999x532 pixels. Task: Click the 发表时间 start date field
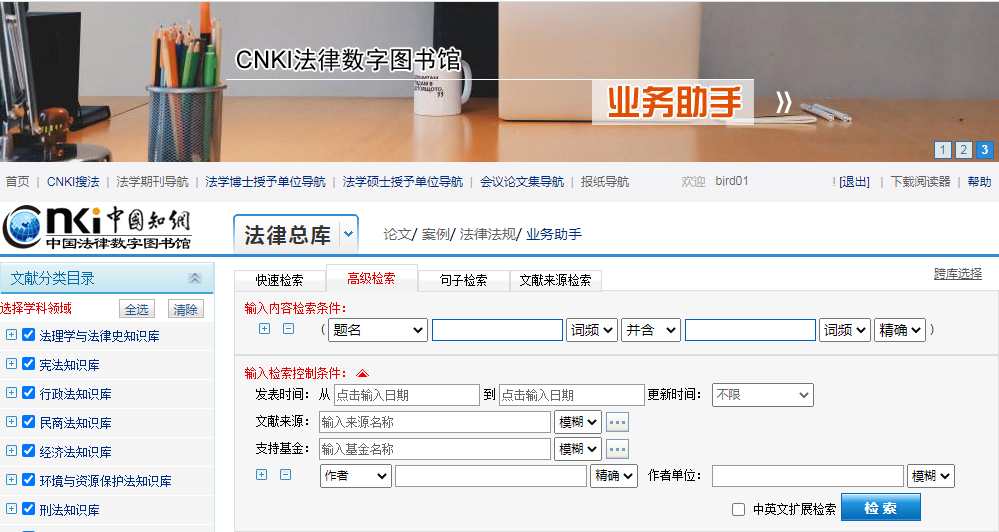click(x=406, y=395)
